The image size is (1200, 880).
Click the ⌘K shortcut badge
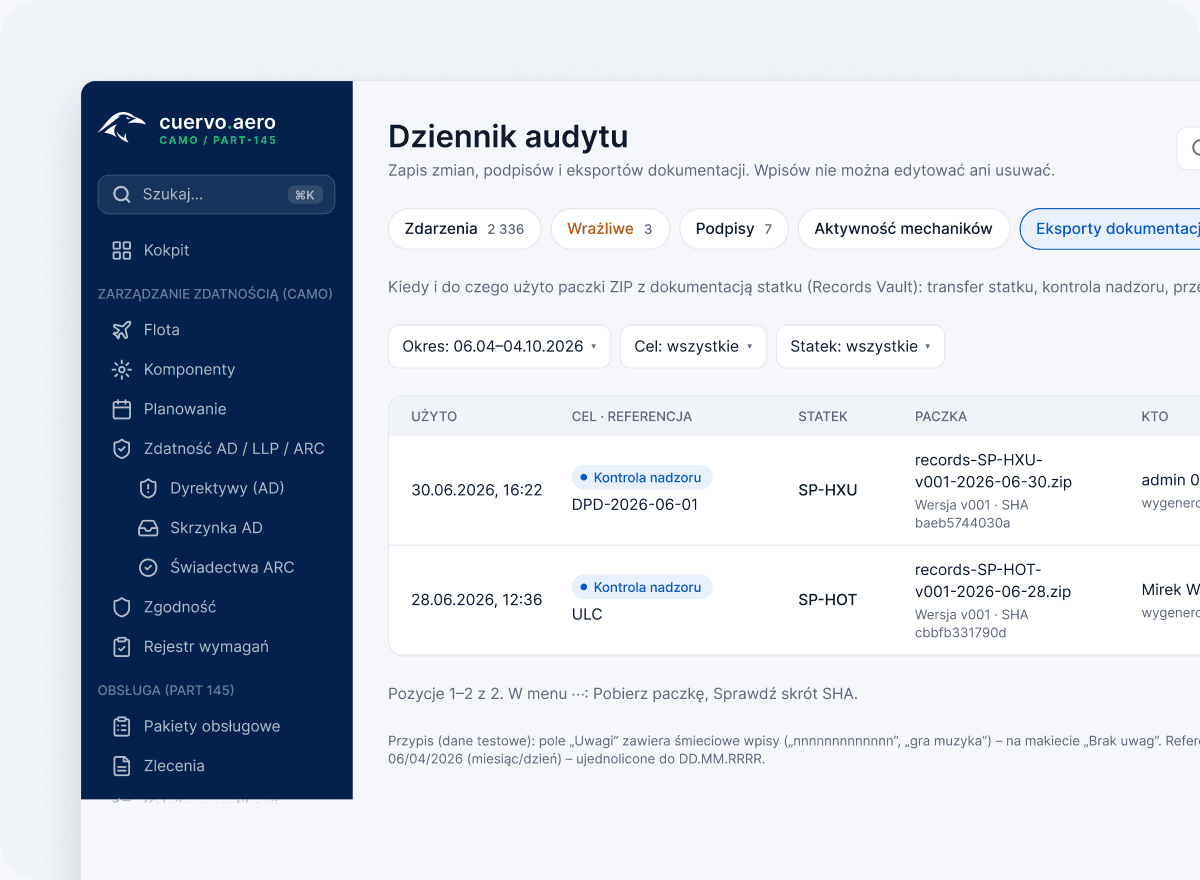pos(305,195)
